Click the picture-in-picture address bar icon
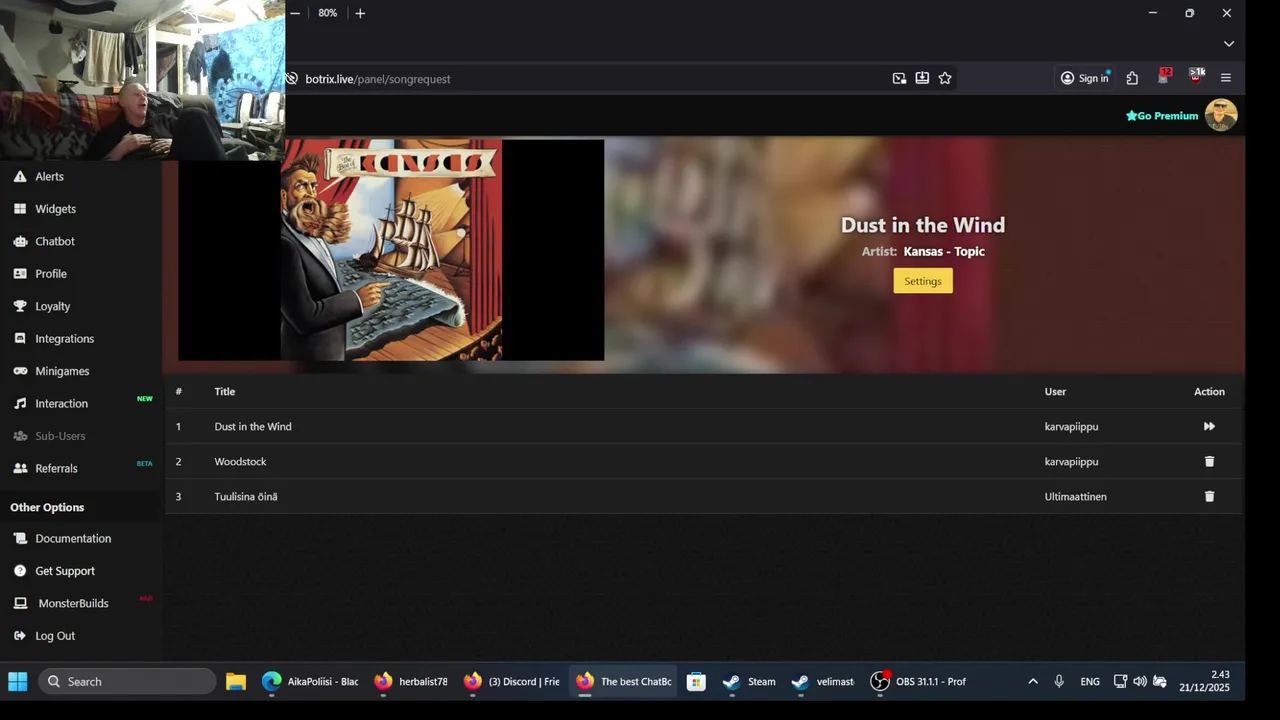 point(899,78)
